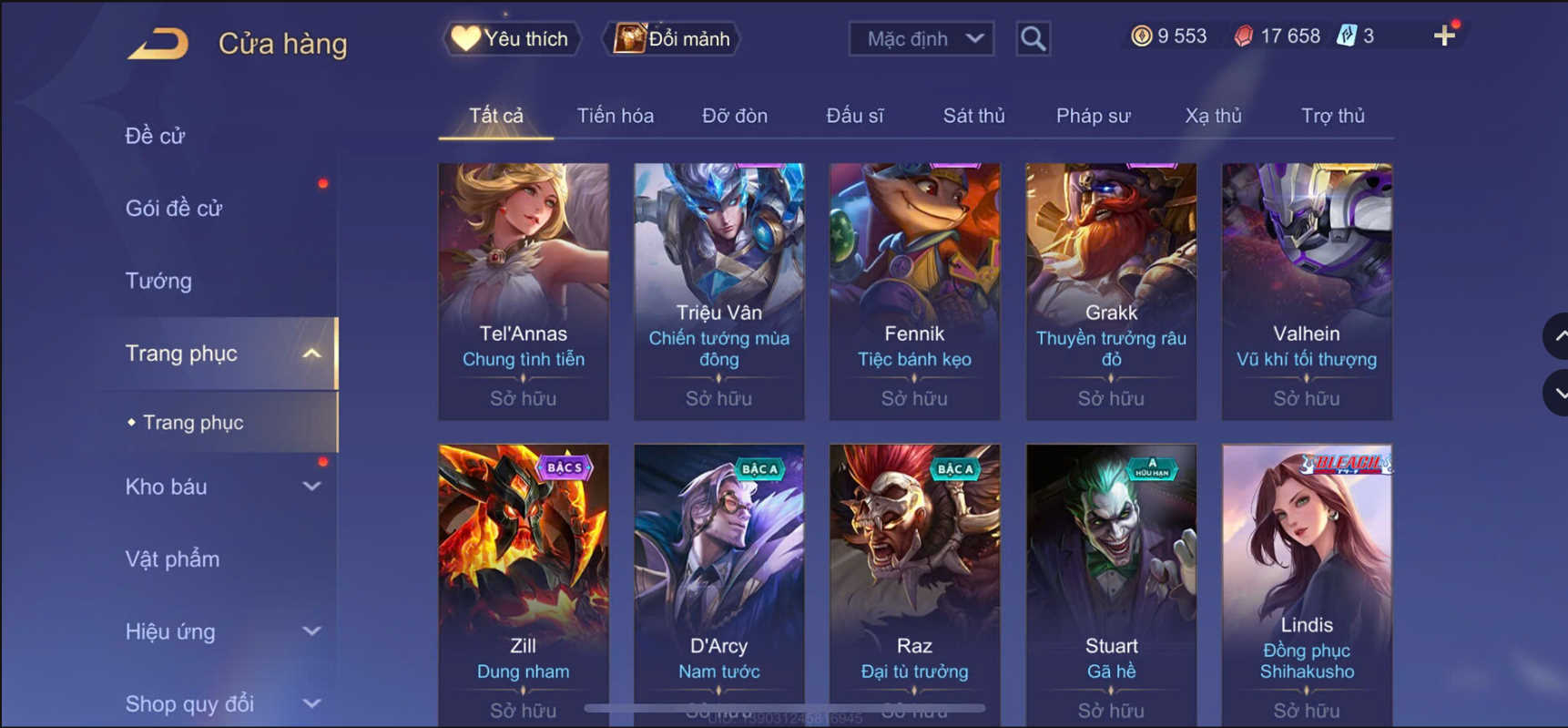
Task: Select the Tel'Annas Chung tình tiễn skin
Action: (x=524, y=292)
